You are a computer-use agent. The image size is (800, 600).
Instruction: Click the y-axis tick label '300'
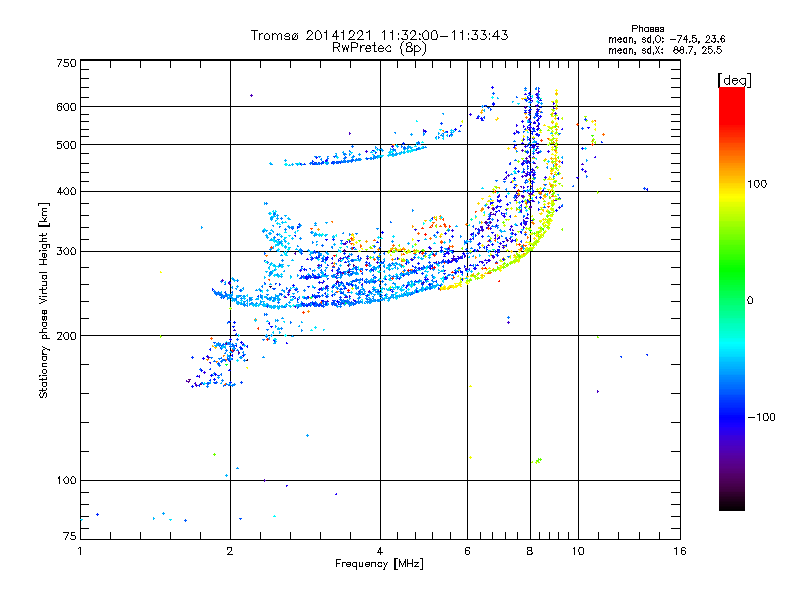[66, 252]
